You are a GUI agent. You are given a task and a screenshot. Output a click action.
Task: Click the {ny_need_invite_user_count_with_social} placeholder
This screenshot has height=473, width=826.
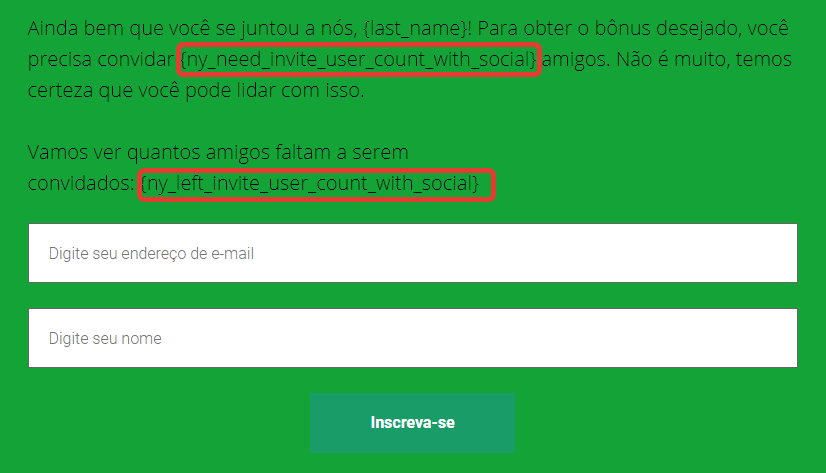[x=359, y=60]
